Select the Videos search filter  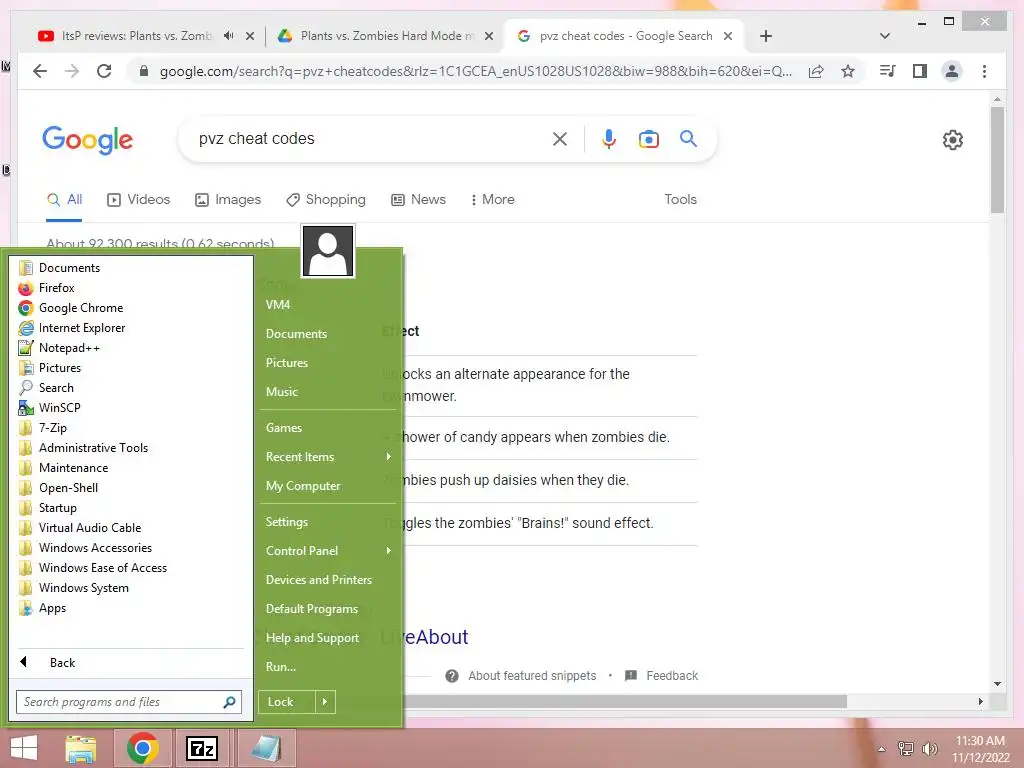point(138,200)
